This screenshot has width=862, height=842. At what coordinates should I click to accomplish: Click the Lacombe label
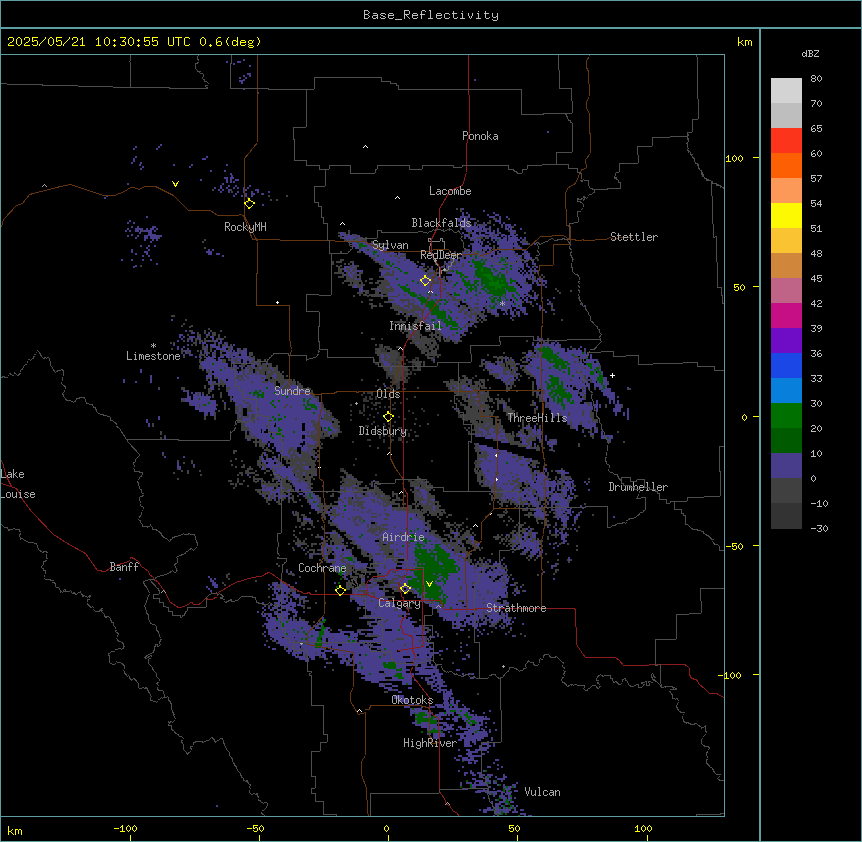pos(450,191)
